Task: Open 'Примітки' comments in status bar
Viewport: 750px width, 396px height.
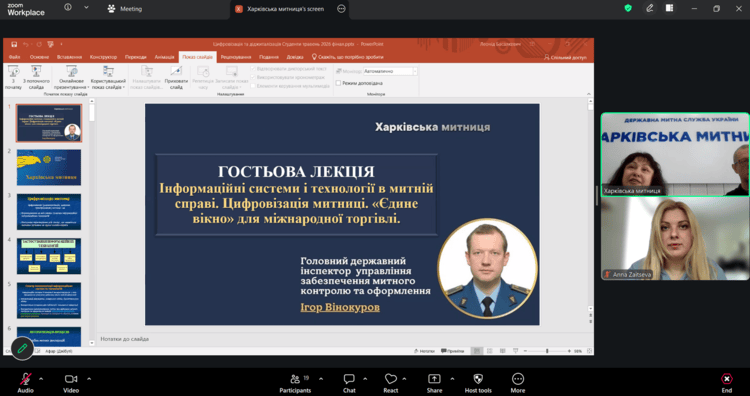Action: click(x=452, y=351)
